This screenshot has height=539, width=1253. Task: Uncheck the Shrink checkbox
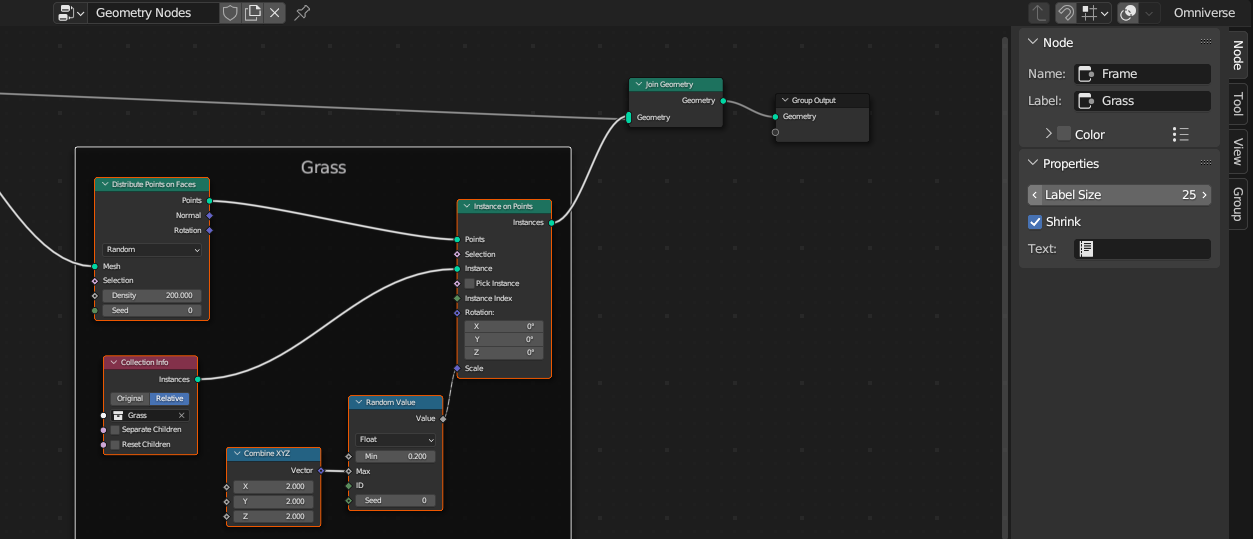pyautogui.click(x=1035, y=222)
